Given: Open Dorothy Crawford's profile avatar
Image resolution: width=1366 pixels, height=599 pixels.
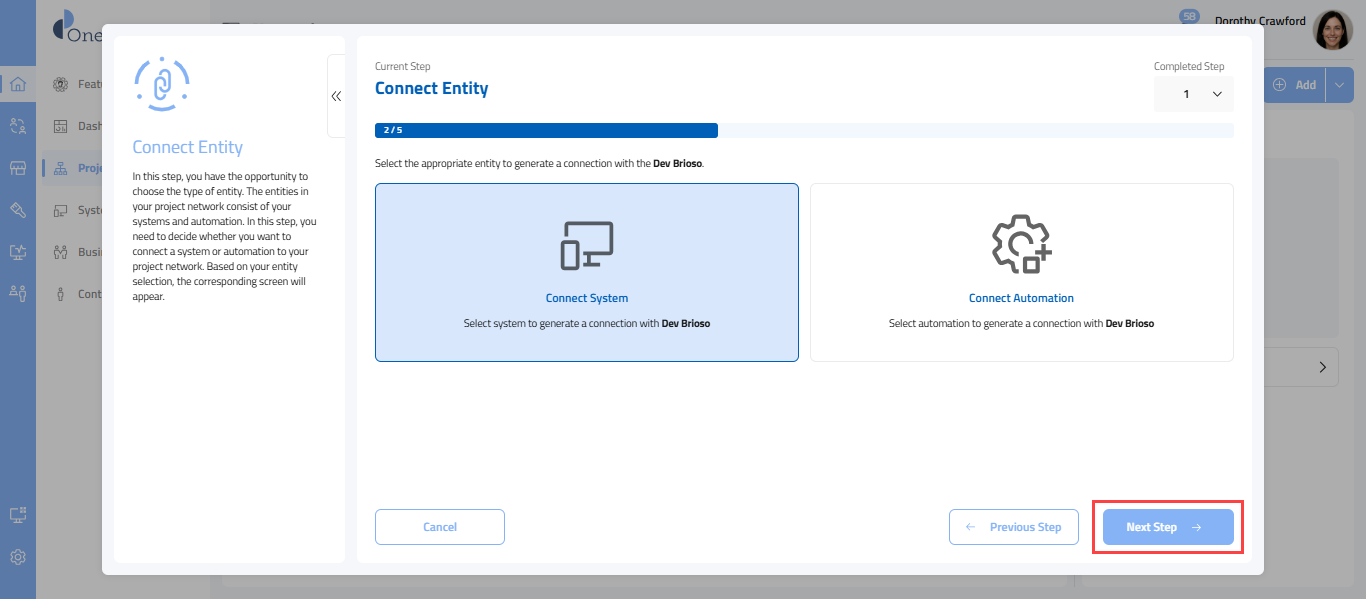Looking at the screenshot, I should click(x=1332, y=31).
